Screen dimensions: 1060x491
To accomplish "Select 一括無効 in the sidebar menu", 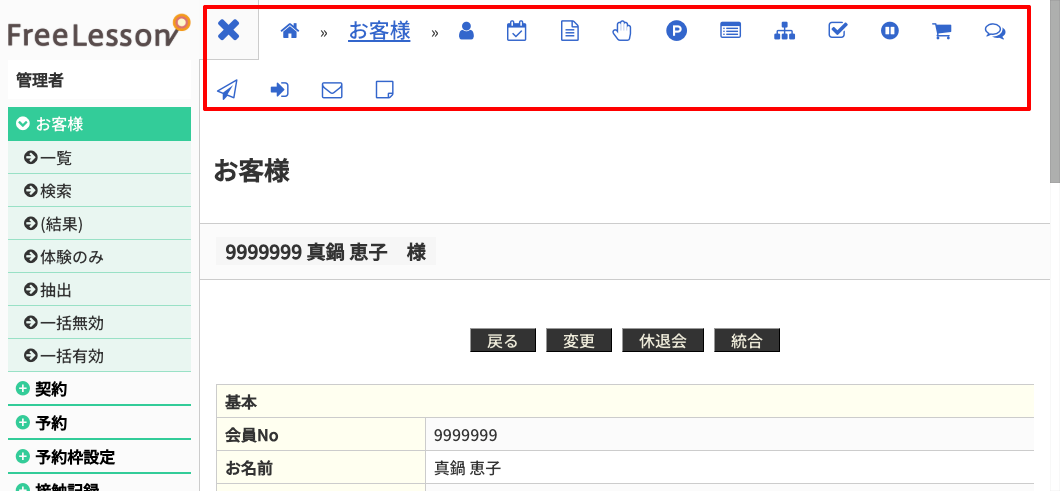I will [70, 323].
